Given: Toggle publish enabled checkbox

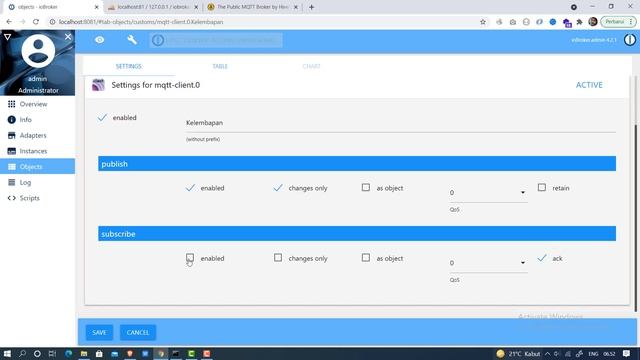Looking at the screenshot, I should click(x=190, y=188).
